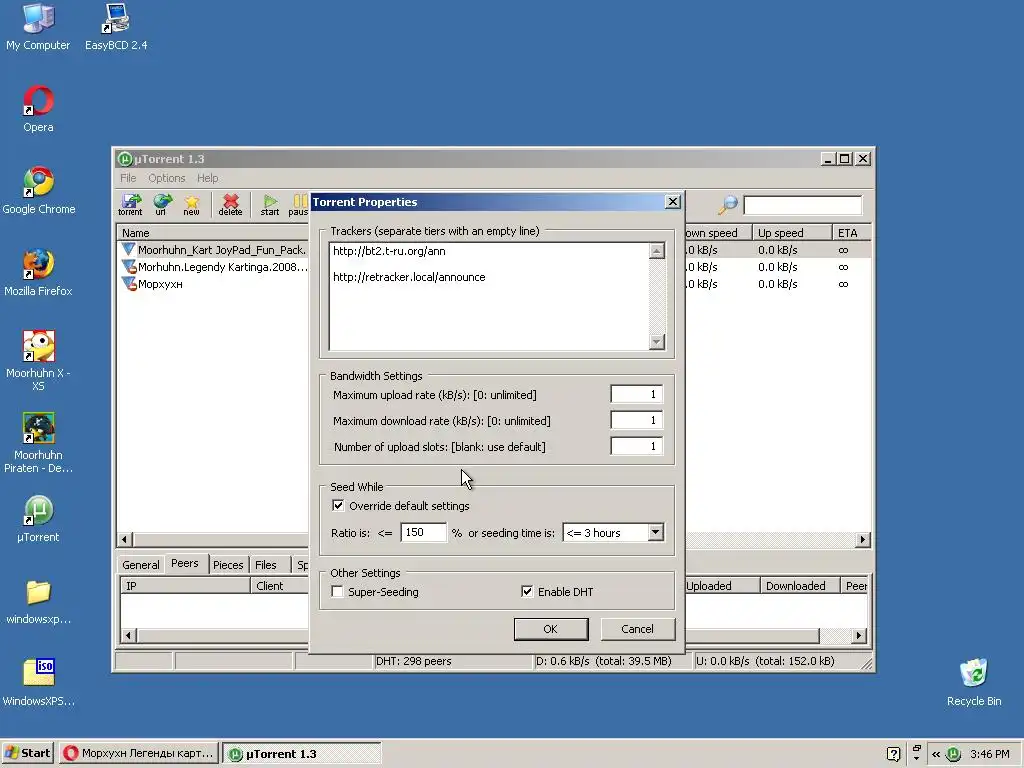Select windowsxp folder desktop icon
The height and width of the screenshot is (768, 1024).
coord(38,601)
